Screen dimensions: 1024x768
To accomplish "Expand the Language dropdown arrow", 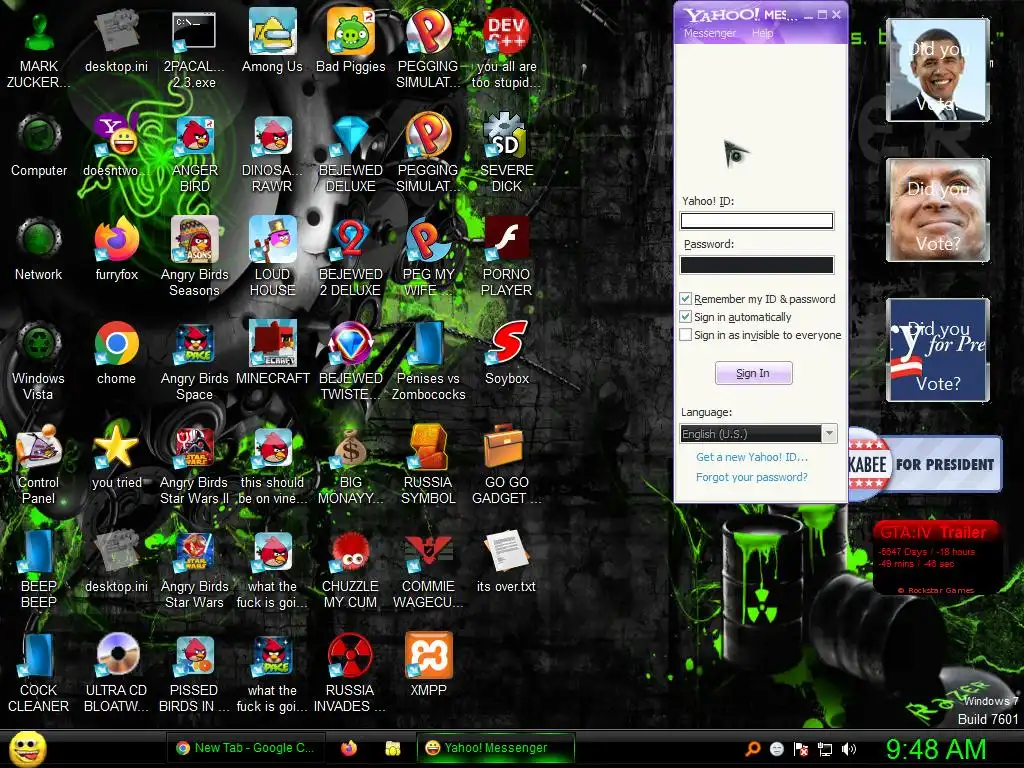I will pyautogui.click(x=829, y=434).
